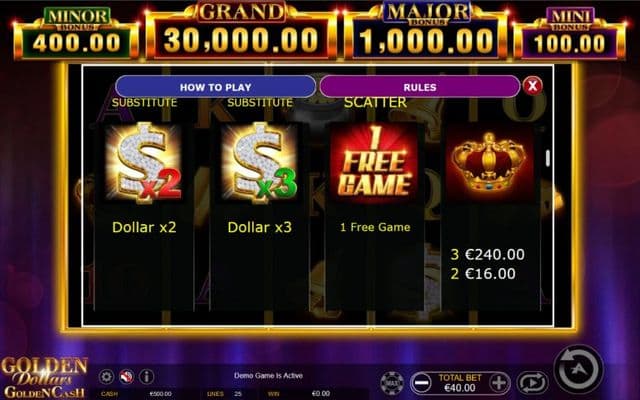
Task: Open the info paytable icon
Action: [x=147, y=376]
